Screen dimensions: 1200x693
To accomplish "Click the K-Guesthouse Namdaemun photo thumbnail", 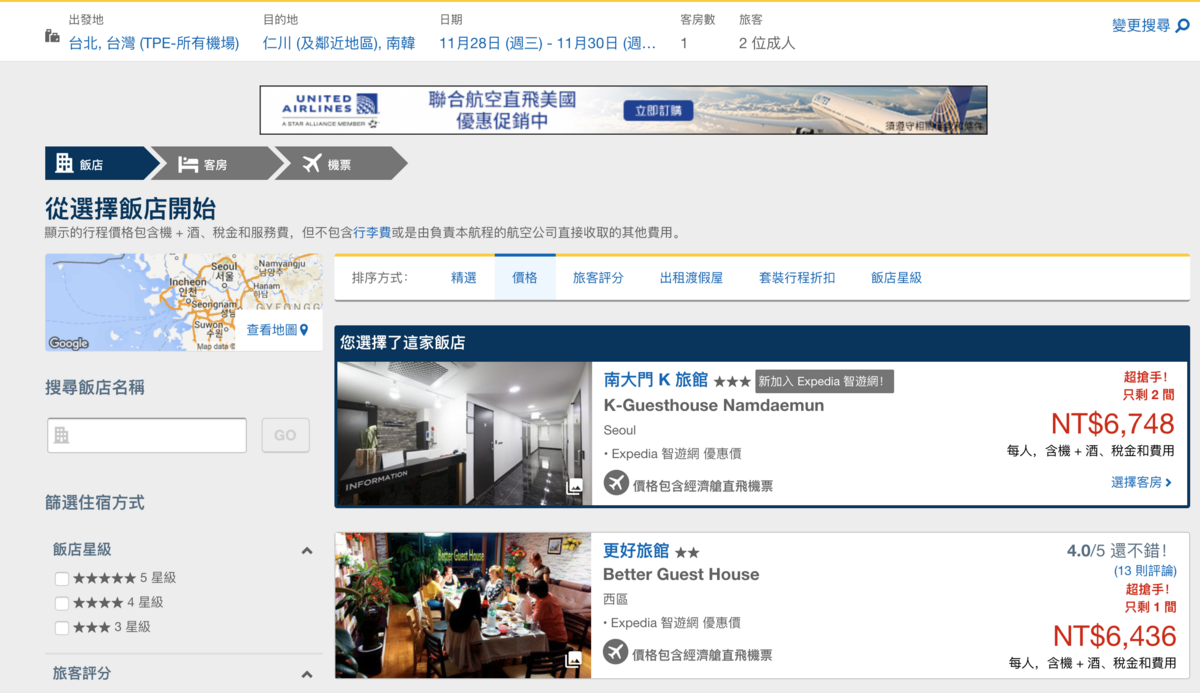I will [x=464, y=434].
